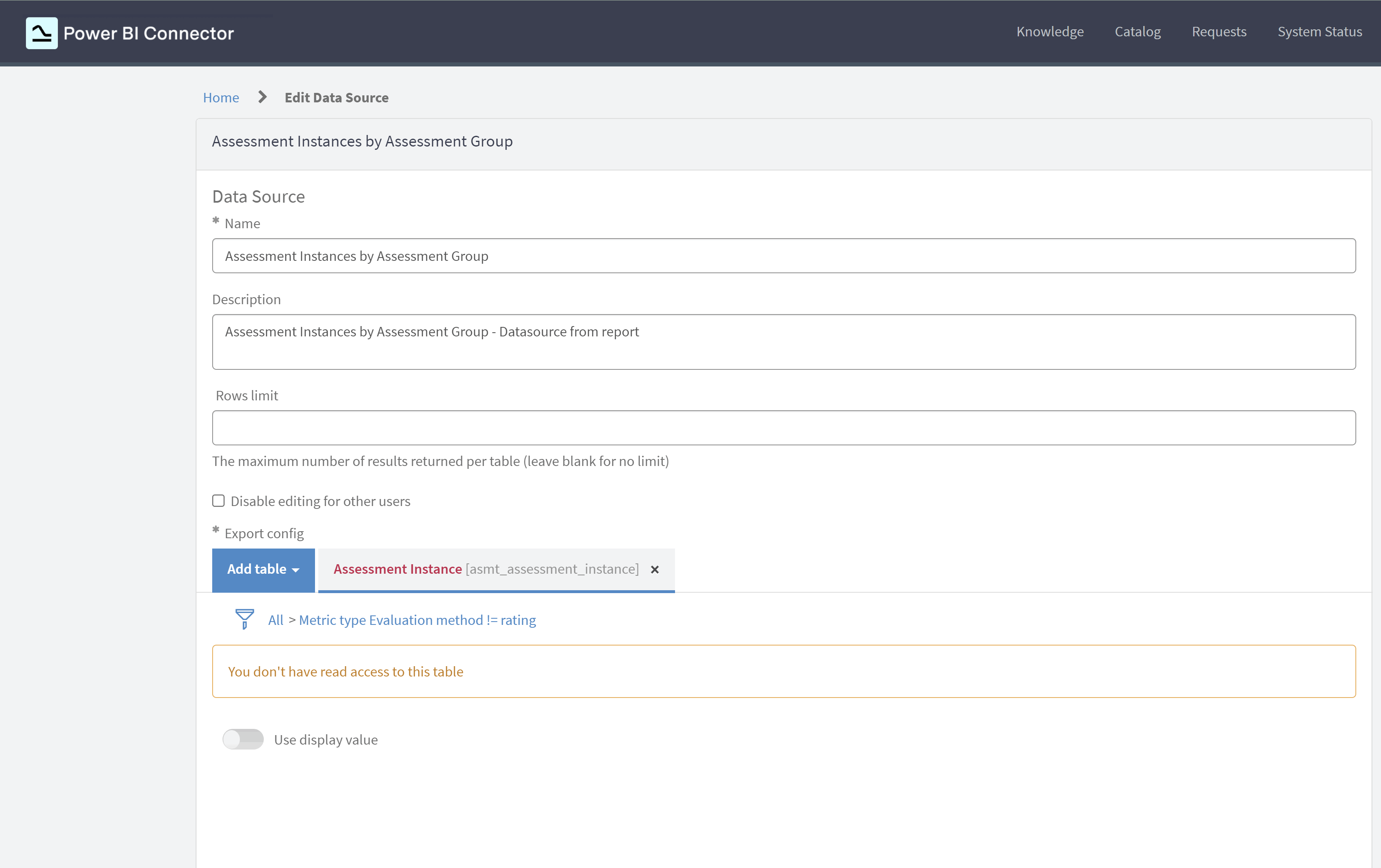The height and width of the screenshot is (868, 1381).
Task: Click the Add table caret arrow
Action: coord(296,570)
